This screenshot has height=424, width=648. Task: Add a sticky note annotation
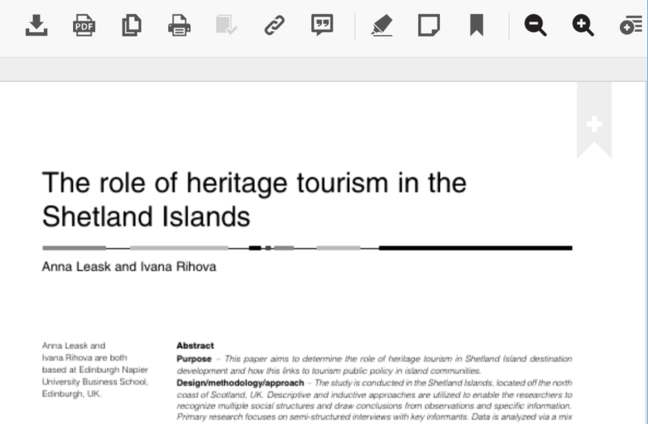(x=428, y=25)
